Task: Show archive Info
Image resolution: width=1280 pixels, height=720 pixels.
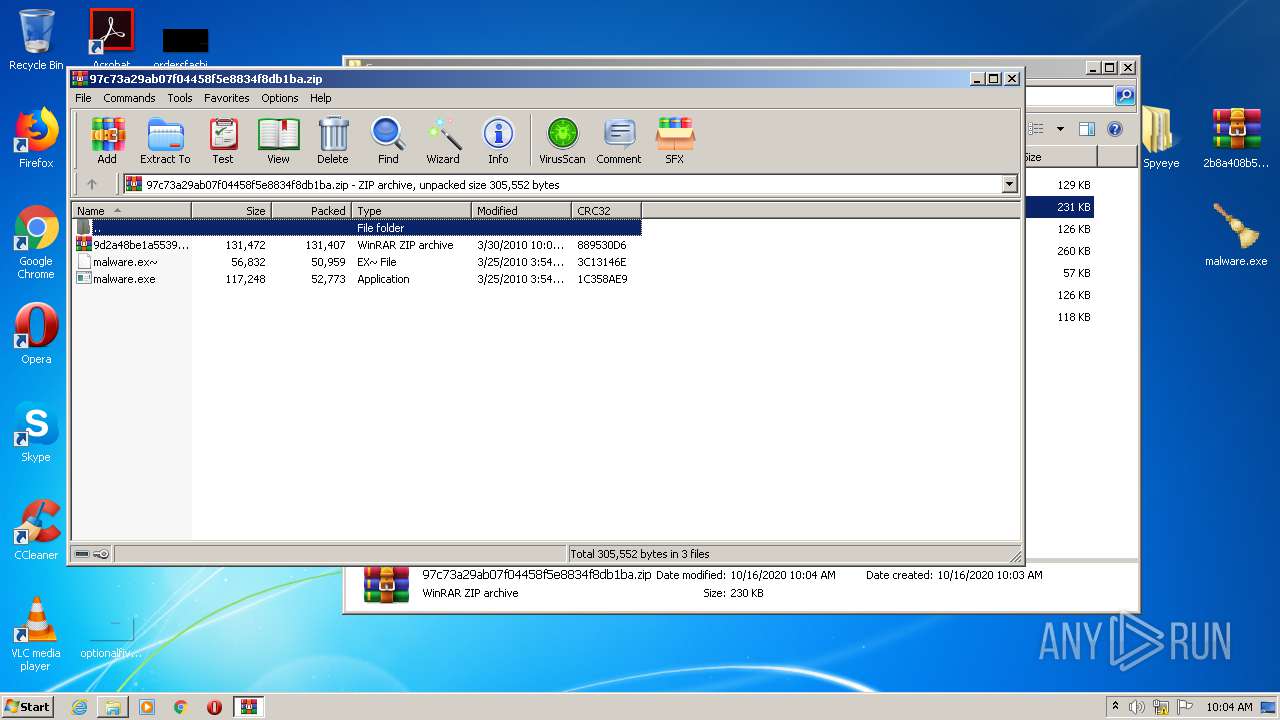Action: tap(498, 141)
